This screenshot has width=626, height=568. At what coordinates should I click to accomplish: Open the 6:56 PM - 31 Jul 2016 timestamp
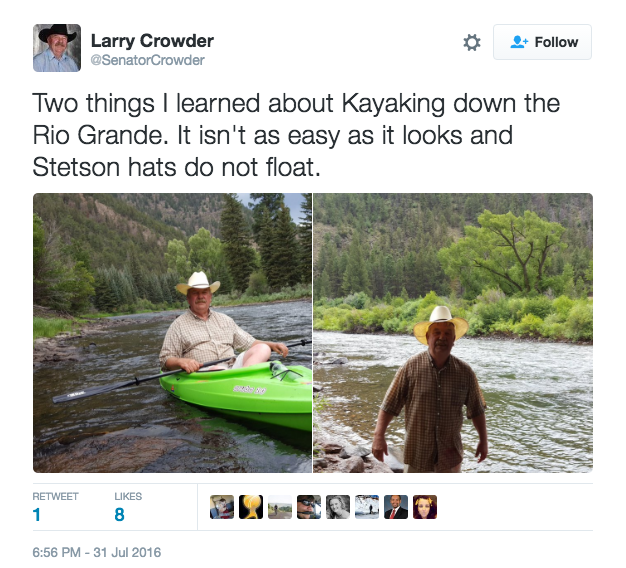[97, 552]
